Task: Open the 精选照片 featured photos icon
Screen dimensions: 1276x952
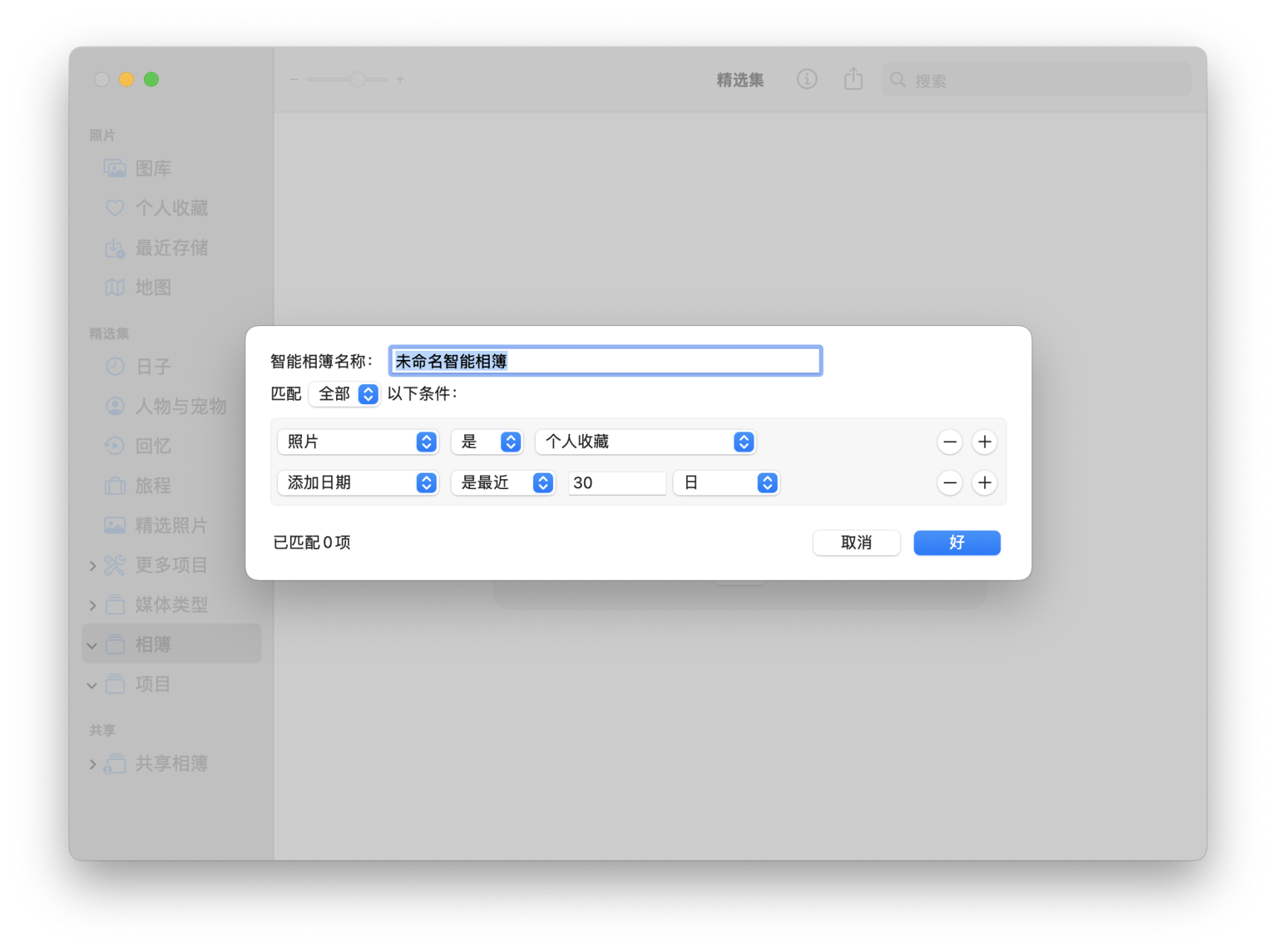Action: pyautogui.click(x=115, y=525)
